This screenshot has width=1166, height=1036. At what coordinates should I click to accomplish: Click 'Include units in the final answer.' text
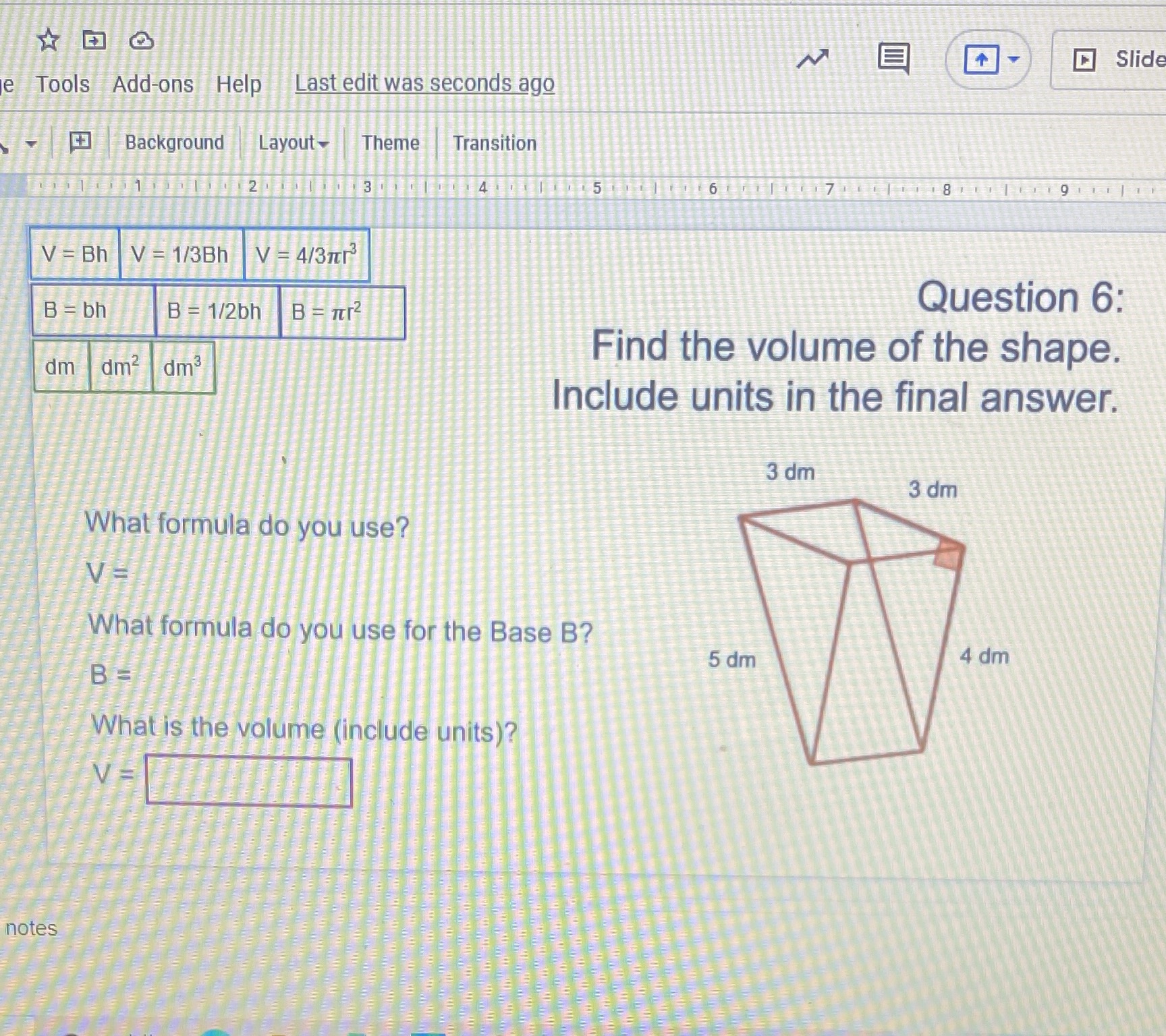pyautogui.click(x=835, y=396)
